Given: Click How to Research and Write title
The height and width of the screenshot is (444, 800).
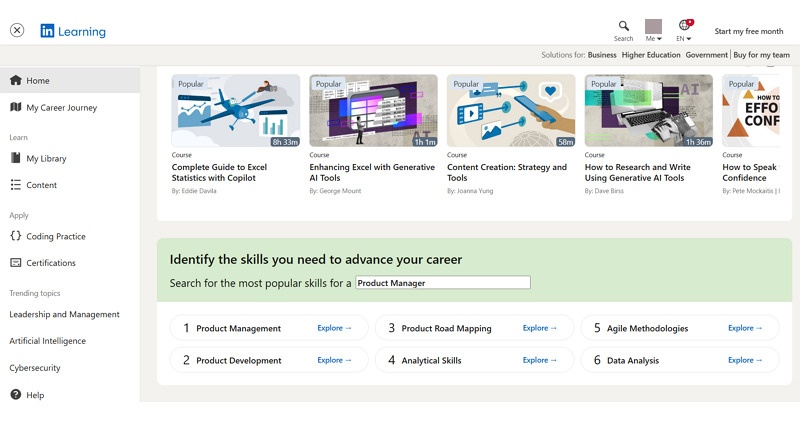Looking at the screenshot, I should [x=638, y=172].
